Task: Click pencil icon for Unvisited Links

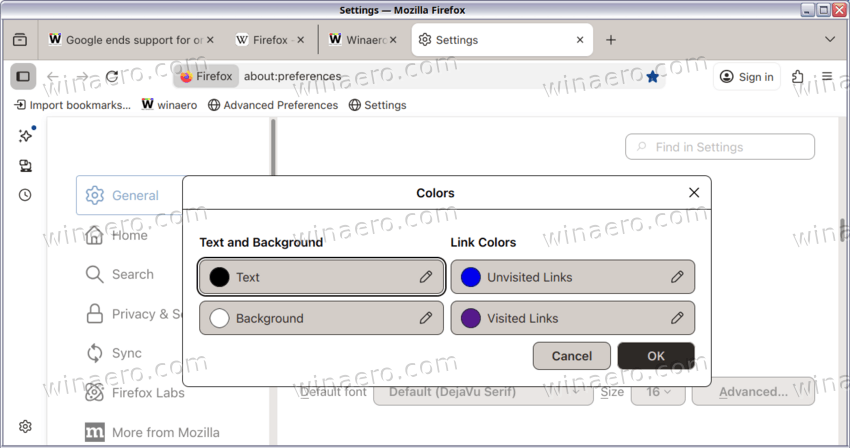Action: click(677, 277)
